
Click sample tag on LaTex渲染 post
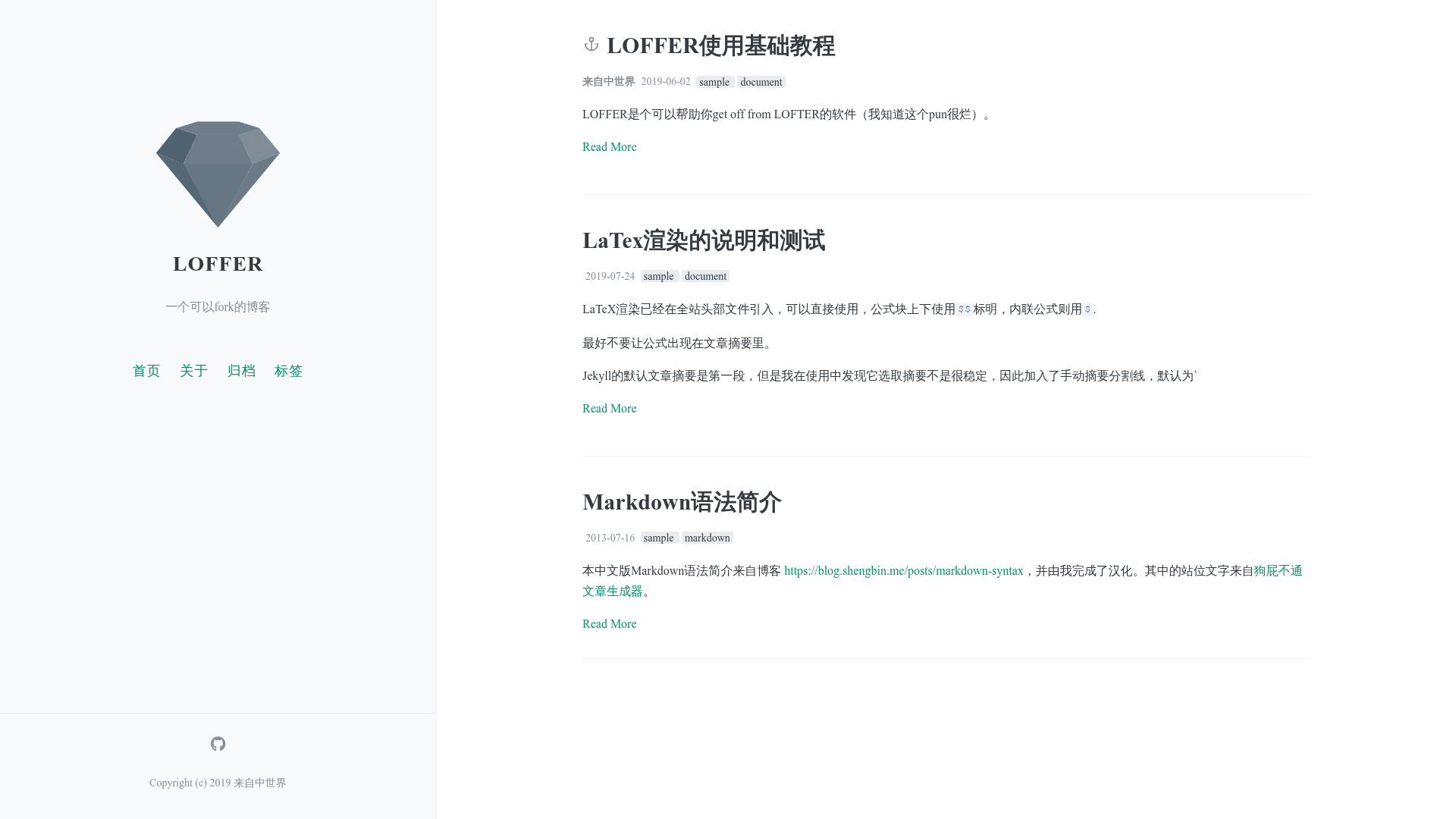coord(659,276)
